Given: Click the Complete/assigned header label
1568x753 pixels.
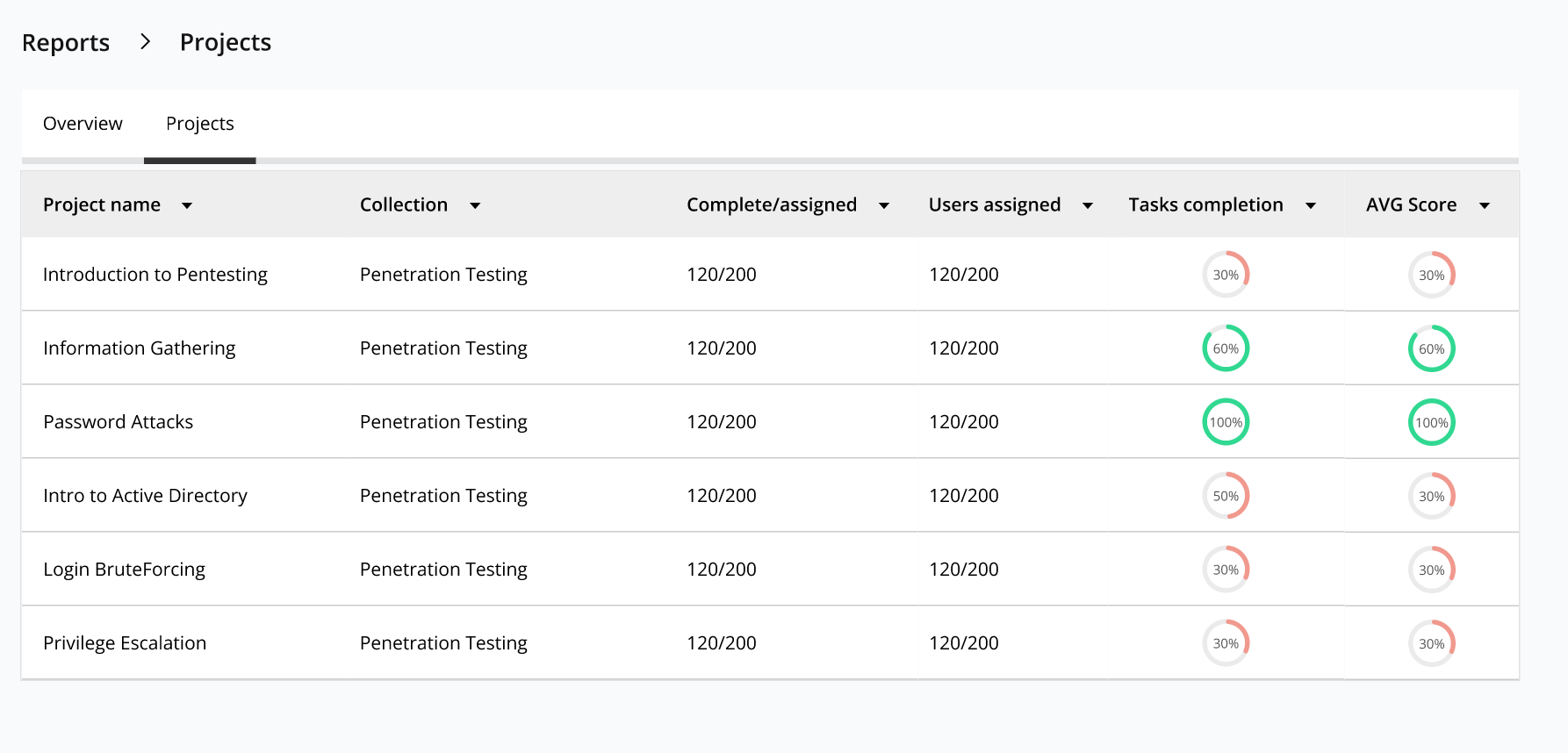Looking at the screenshot, I should [772, 204].
